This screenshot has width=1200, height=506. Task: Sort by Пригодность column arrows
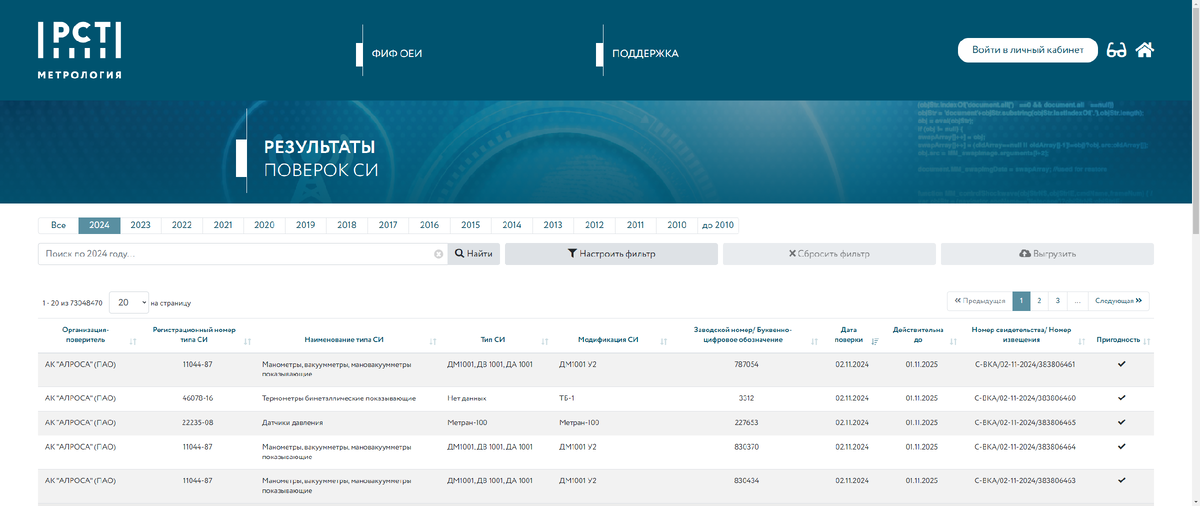pos(1147,341)
